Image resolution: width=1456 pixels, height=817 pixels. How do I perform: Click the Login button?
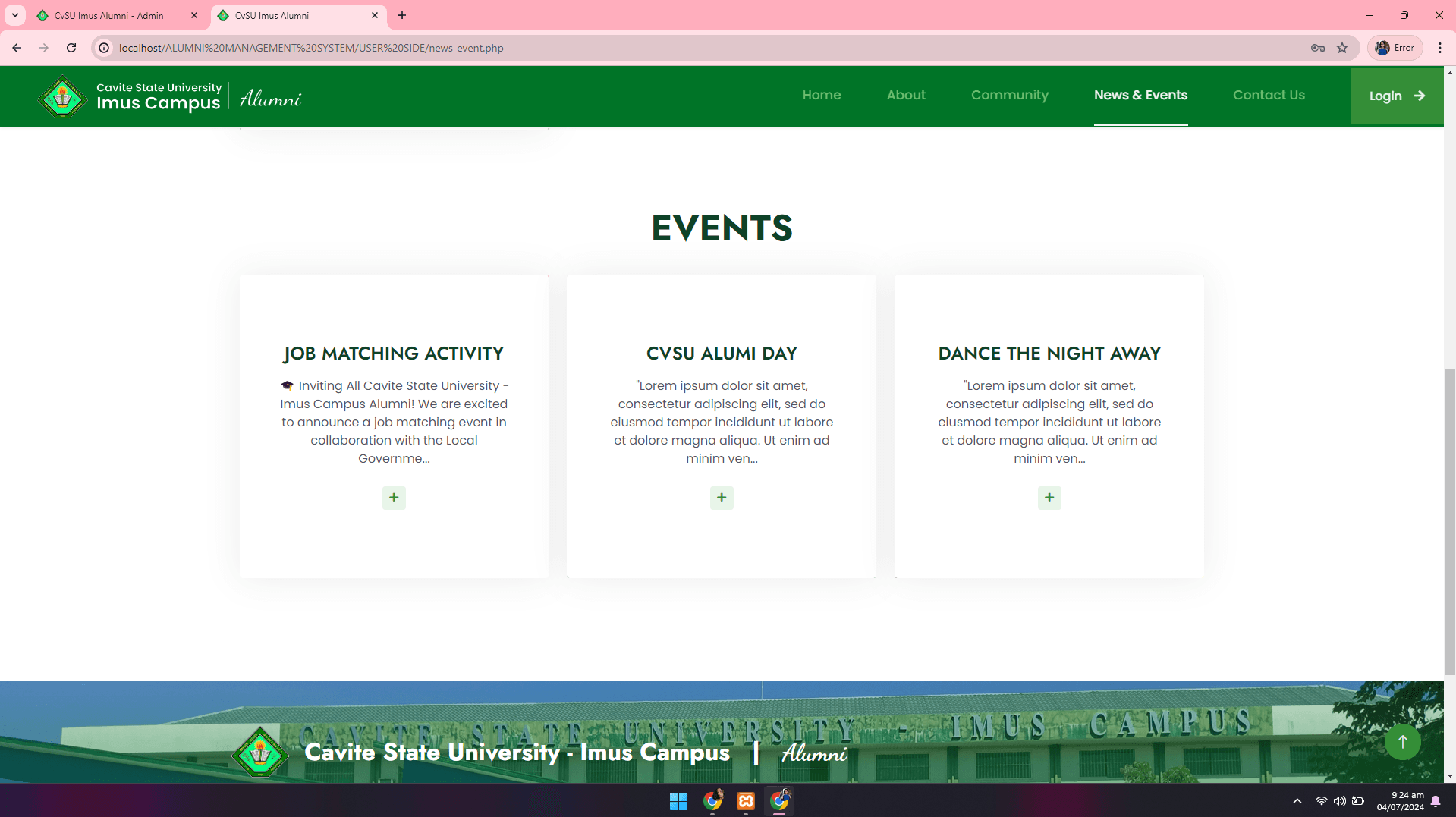pyautogui.click(x=1395, y=96)
